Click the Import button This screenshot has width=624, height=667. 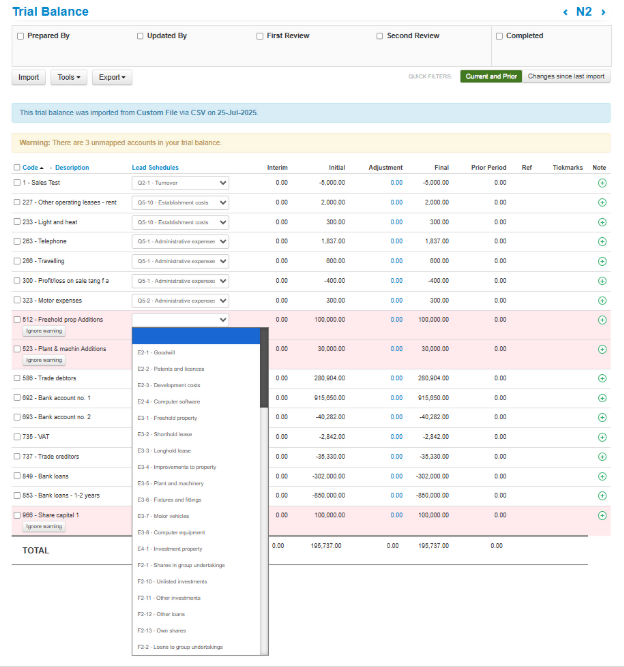(28, 77)
